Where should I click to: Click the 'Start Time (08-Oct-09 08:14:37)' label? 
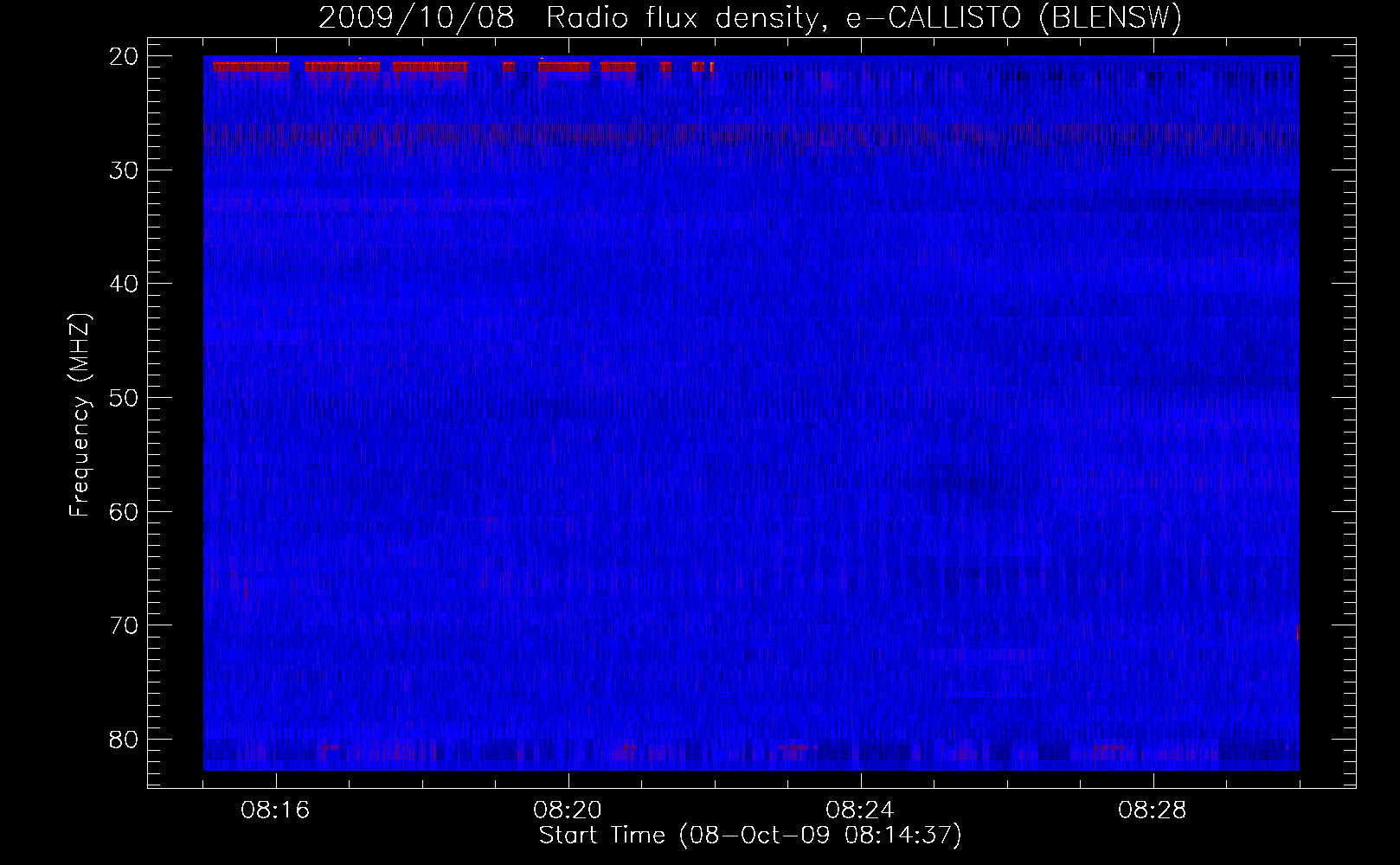pos(750,836)
